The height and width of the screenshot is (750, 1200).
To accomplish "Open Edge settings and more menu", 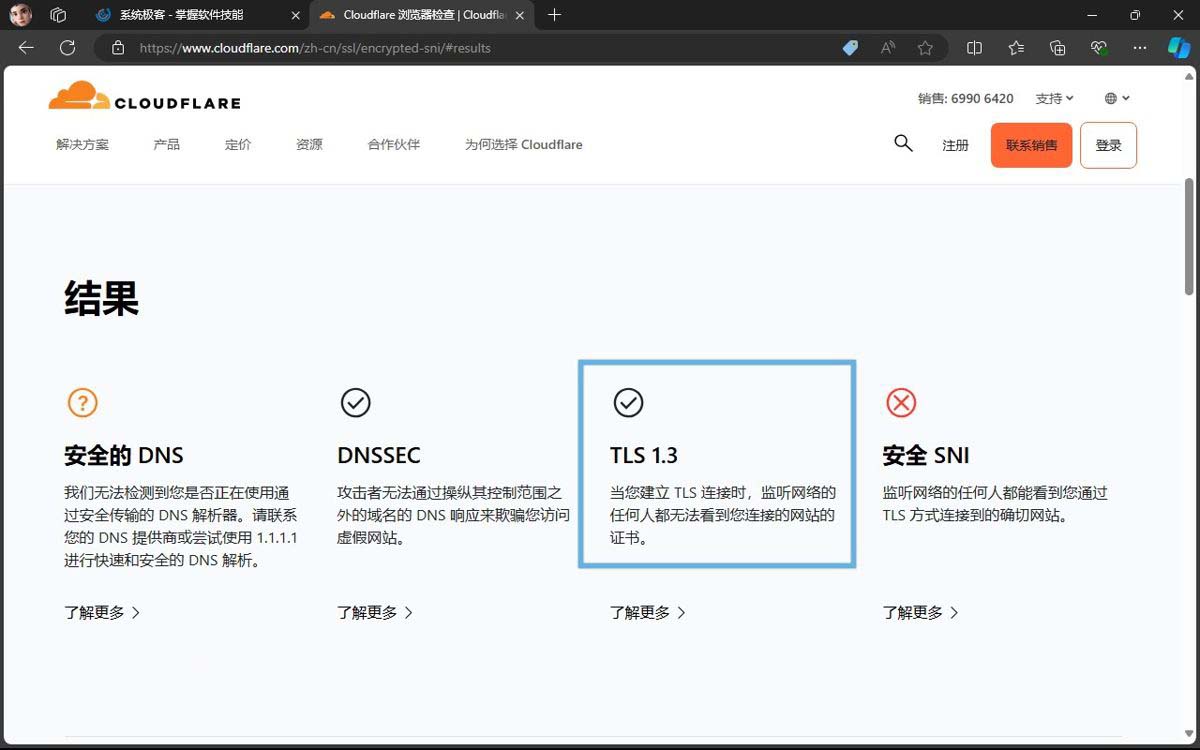I will pos(1140,47).
